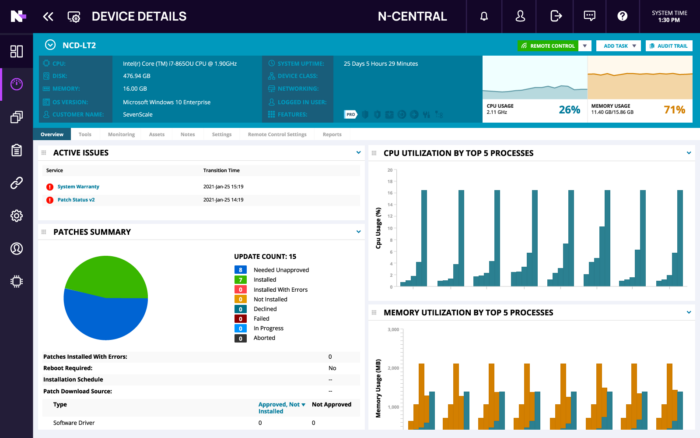Open the notifications bell

point(484,17)
